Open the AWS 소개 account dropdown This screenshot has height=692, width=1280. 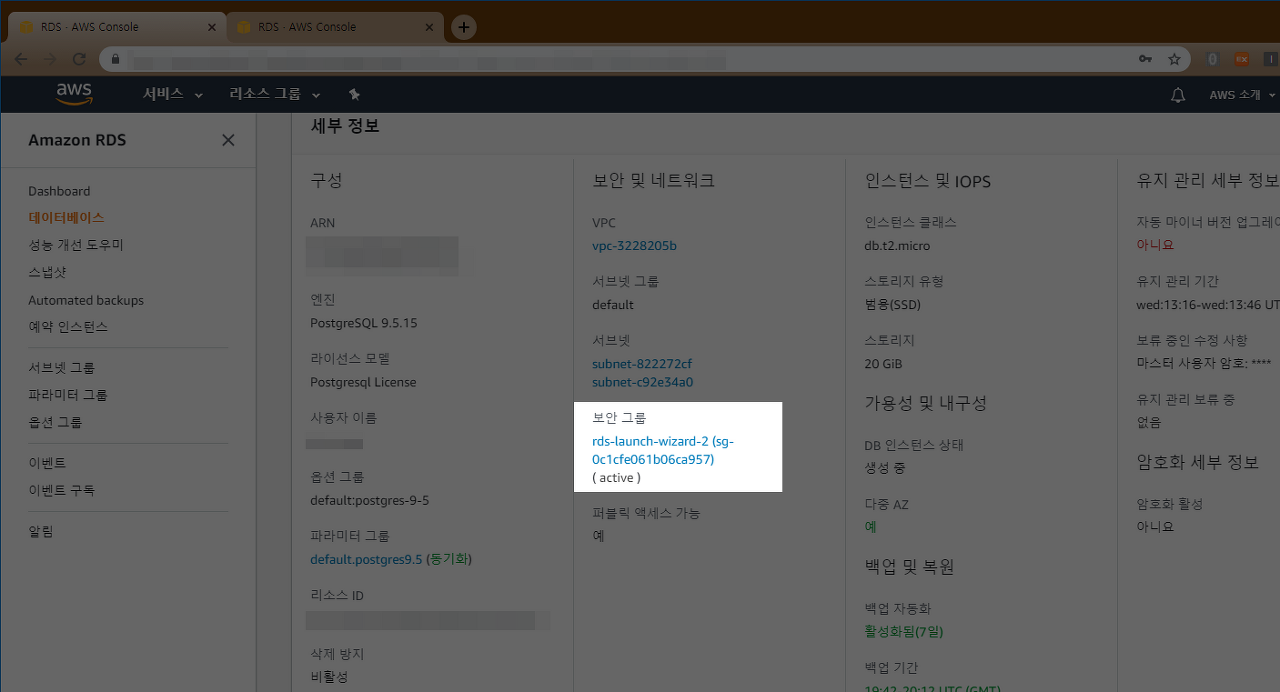coord(1242,95)
